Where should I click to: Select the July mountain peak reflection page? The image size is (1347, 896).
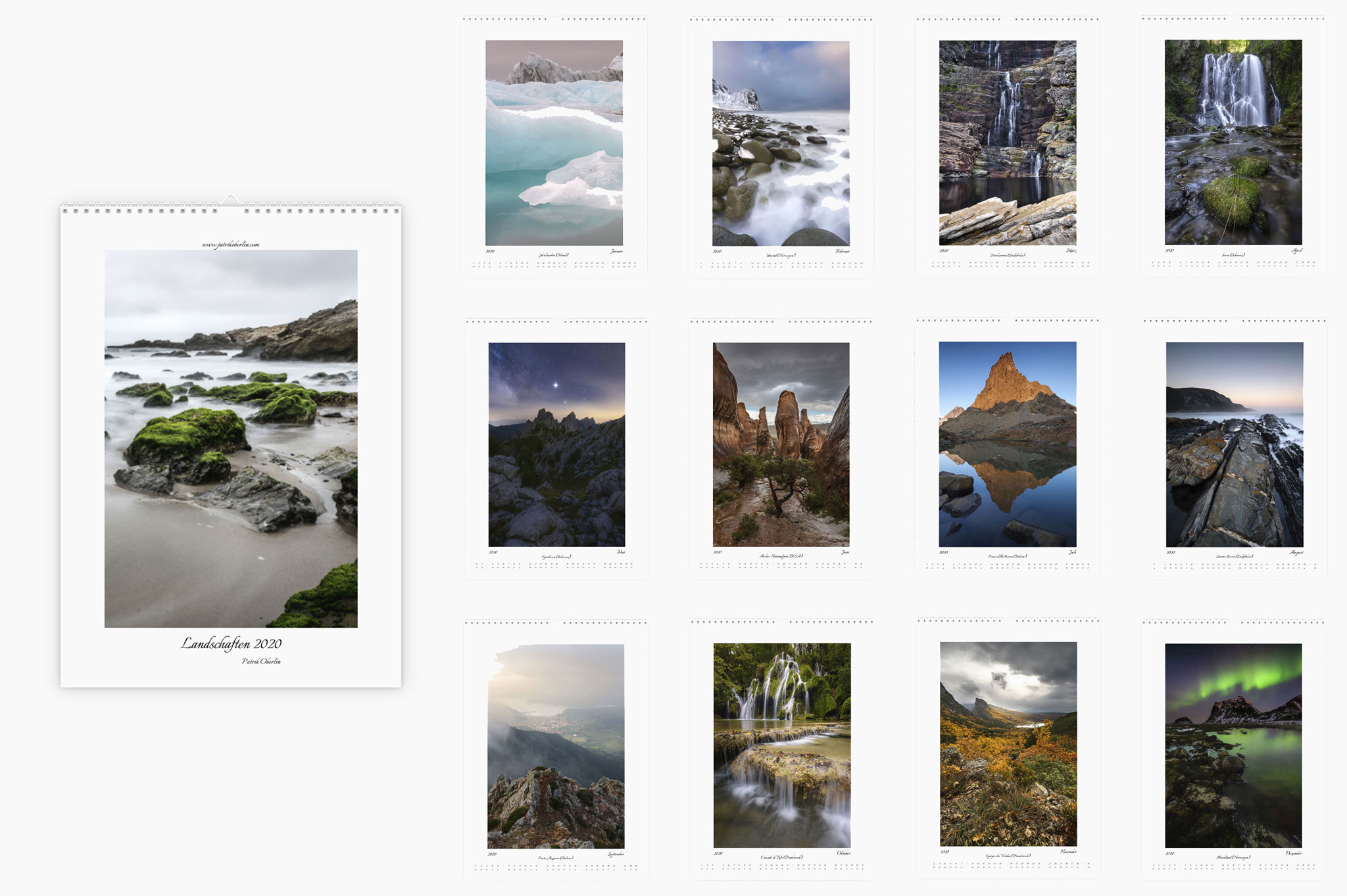click(1007, 444)
